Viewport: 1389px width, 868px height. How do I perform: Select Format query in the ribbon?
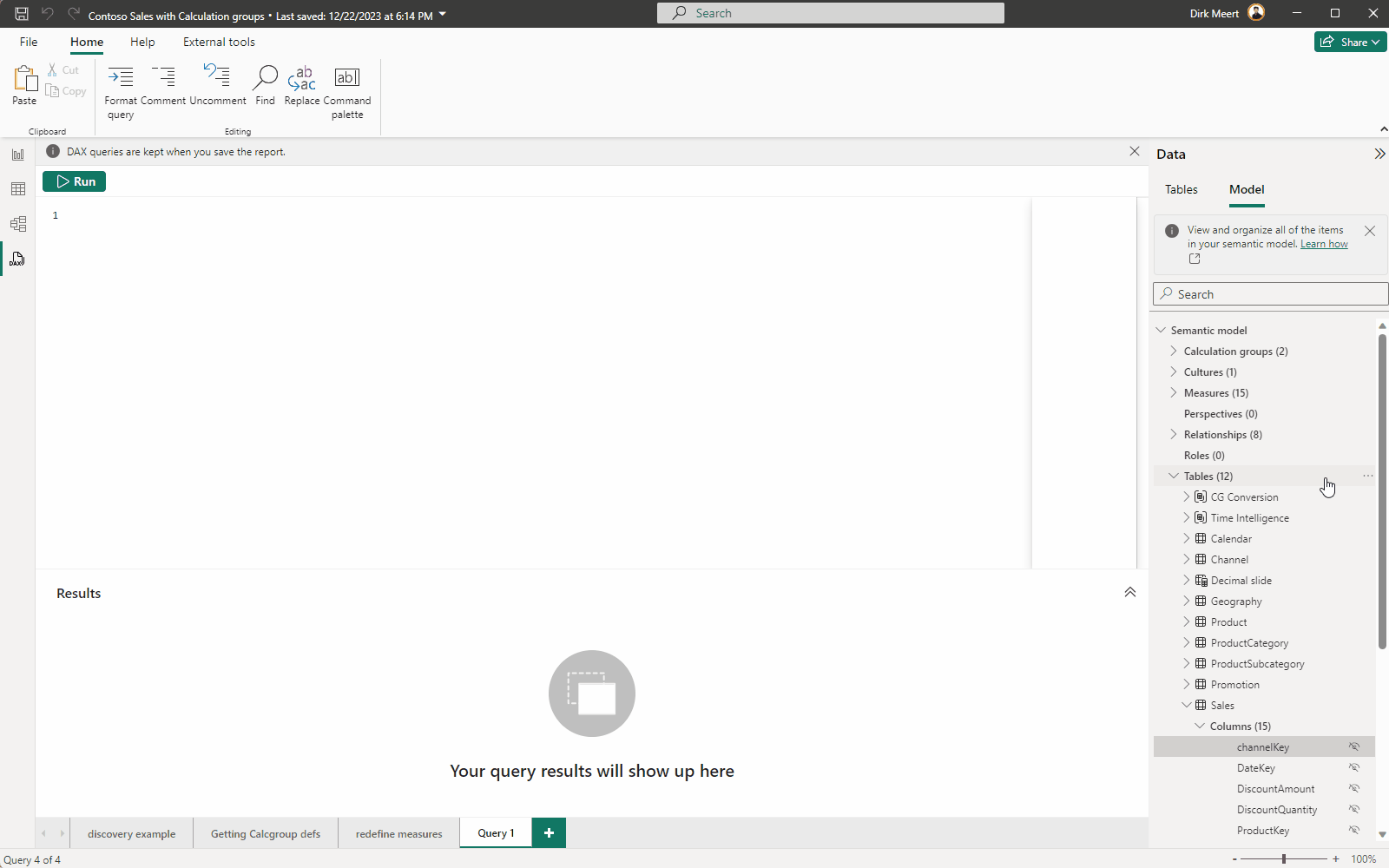(121, 87)
